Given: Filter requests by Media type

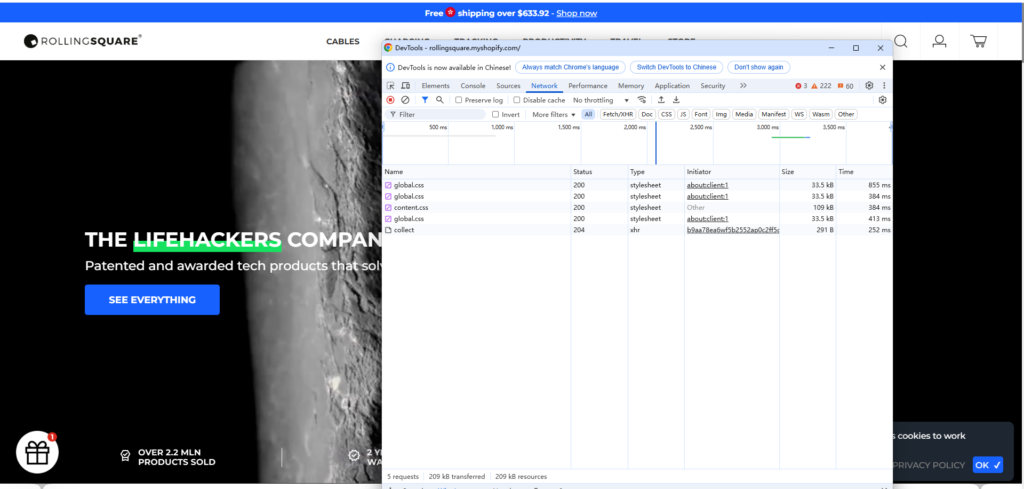Looking at the screenshot, I should pos(744,114).
